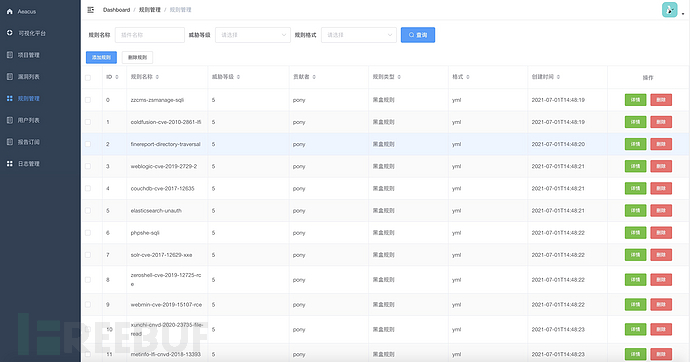The height and width of the screenshot is (362, 690).
Task: Delete the phpshe-sqli rule
Action: pyautogui.click(x=661, y=233)
